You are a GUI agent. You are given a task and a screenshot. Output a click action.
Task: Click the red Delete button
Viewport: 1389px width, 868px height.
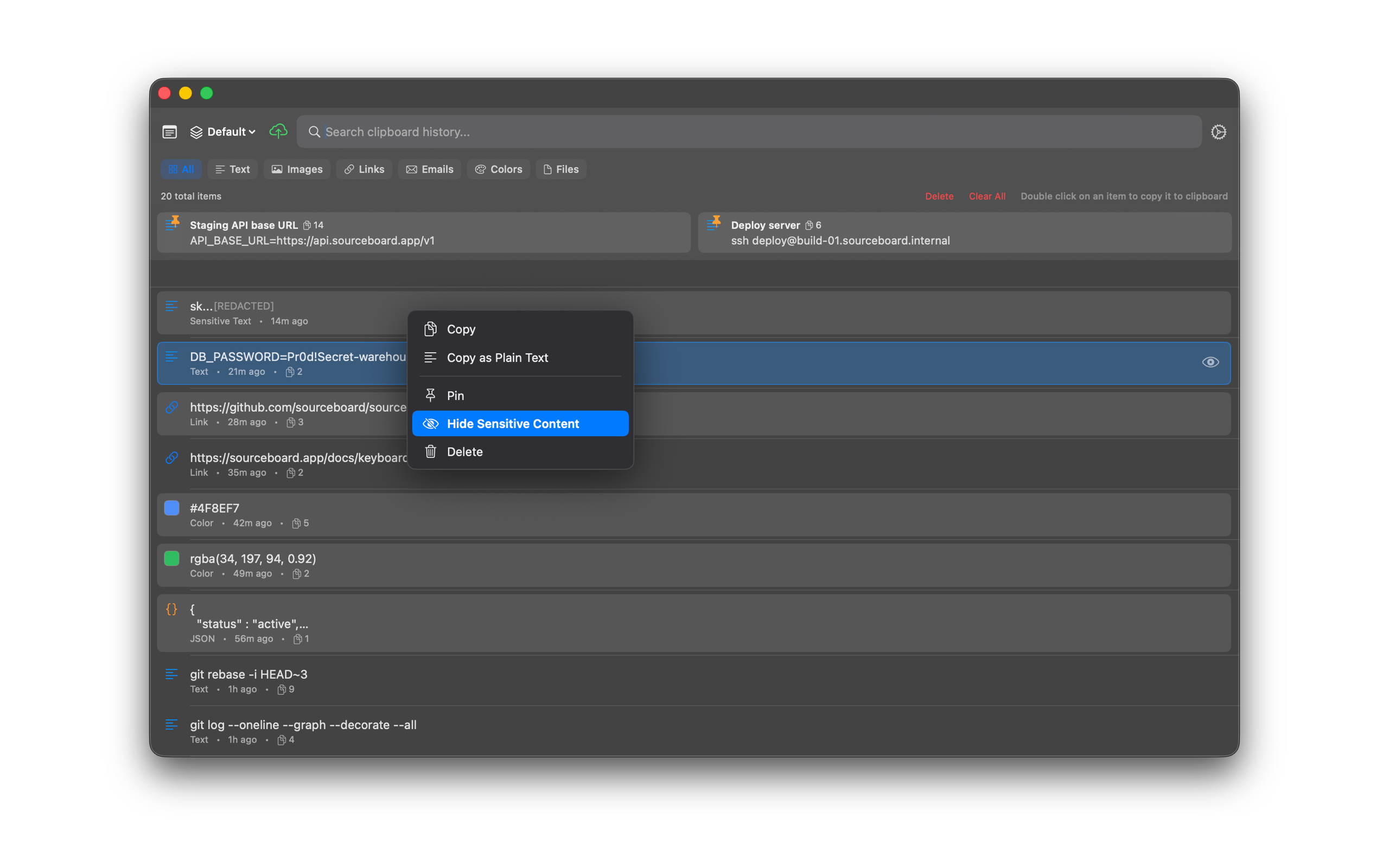(x=939, y=196)
